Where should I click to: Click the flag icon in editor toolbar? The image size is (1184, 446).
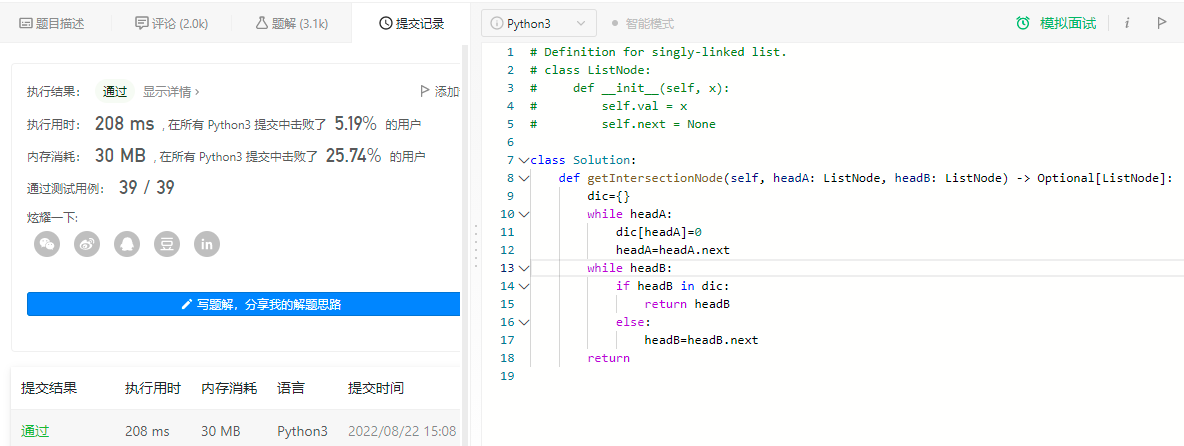(1161, 23)
